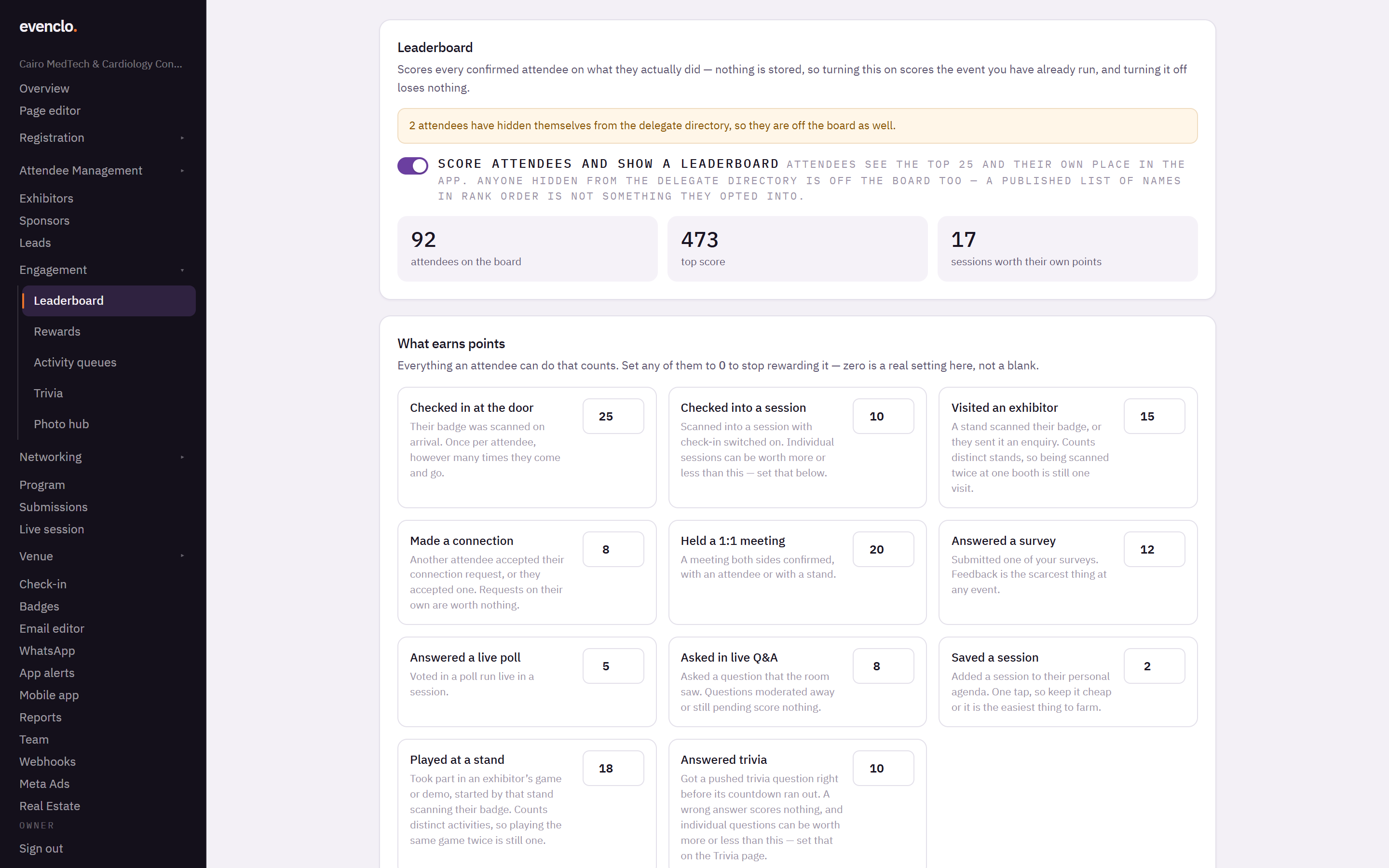Edit points for Answered a live poll
The height and width of the screenshot is (868, 1389).
613,666
